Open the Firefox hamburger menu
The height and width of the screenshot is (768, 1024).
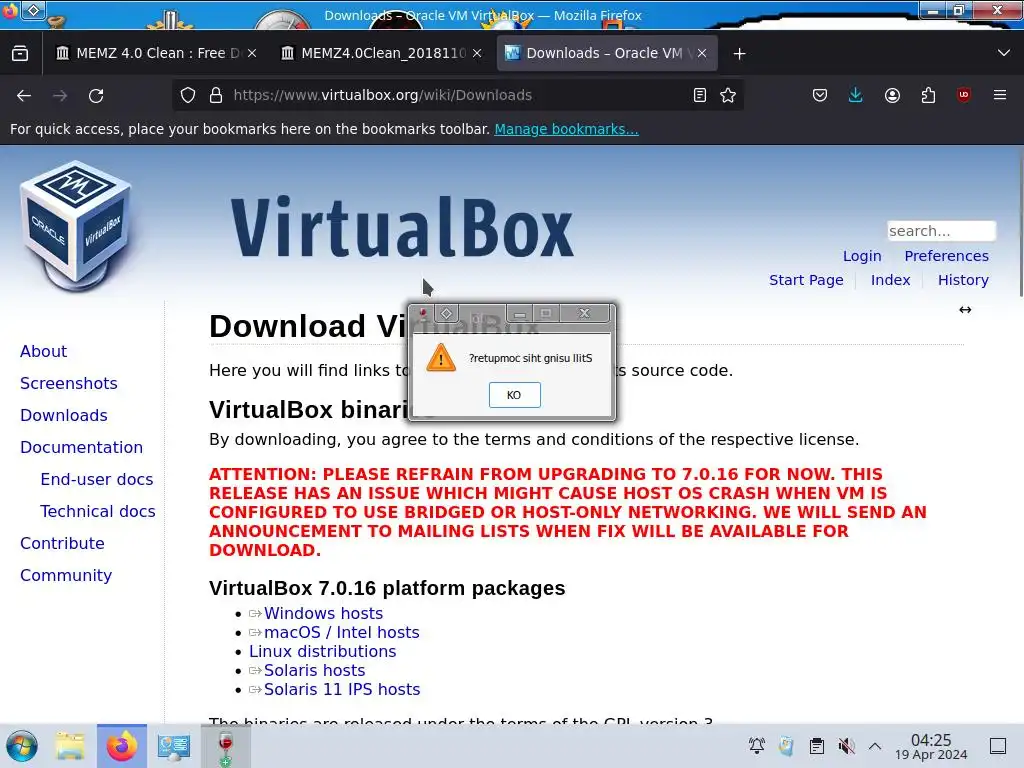(x=1000, y=95)
